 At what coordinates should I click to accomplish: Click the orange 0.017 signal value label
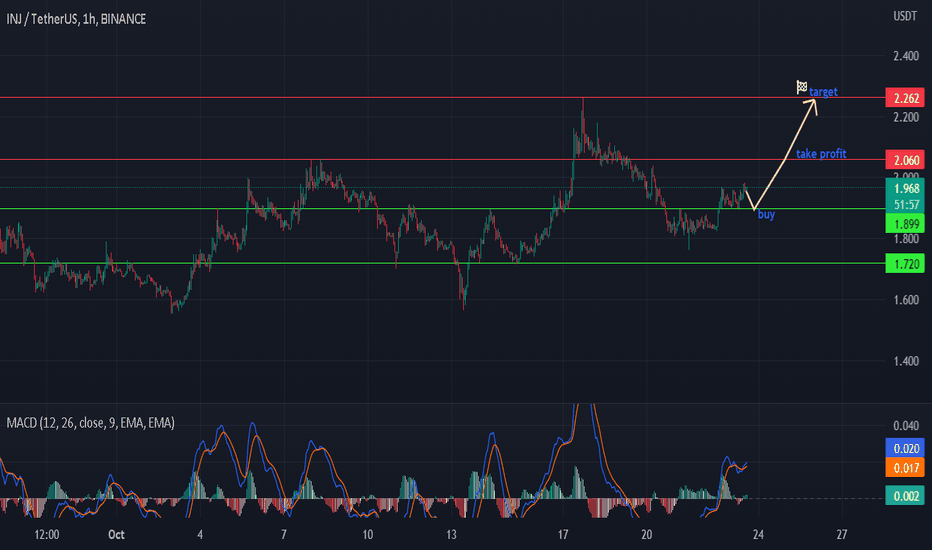coord(905,468)
